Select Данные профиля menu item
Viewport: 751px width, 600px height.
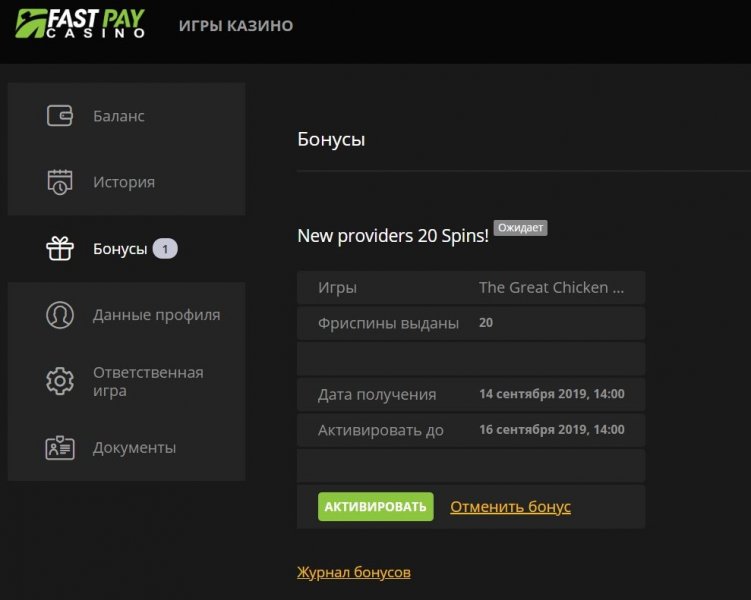pos(156,315)
